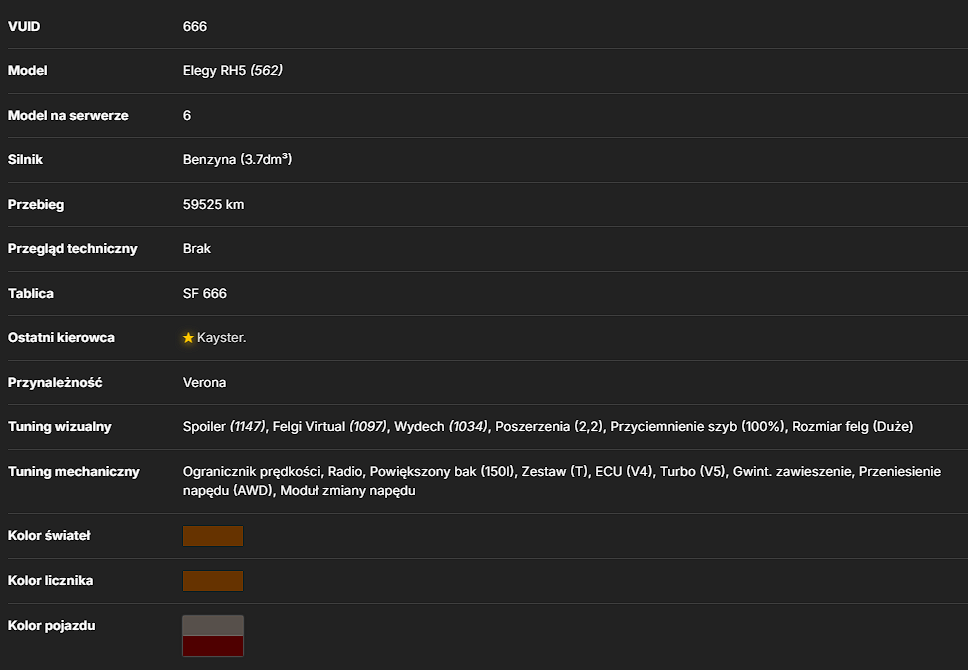Click the Powiększony bak (150l) entry

[x=442, y=472]
